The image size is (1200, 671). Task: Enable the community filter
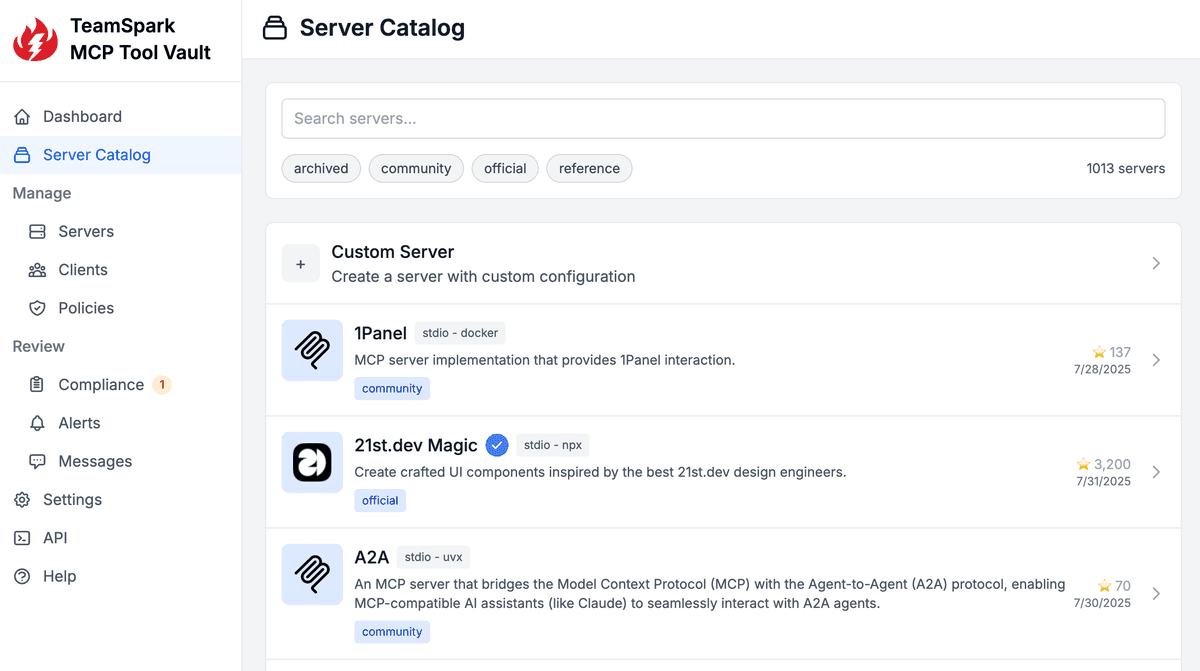coord(416,168)
